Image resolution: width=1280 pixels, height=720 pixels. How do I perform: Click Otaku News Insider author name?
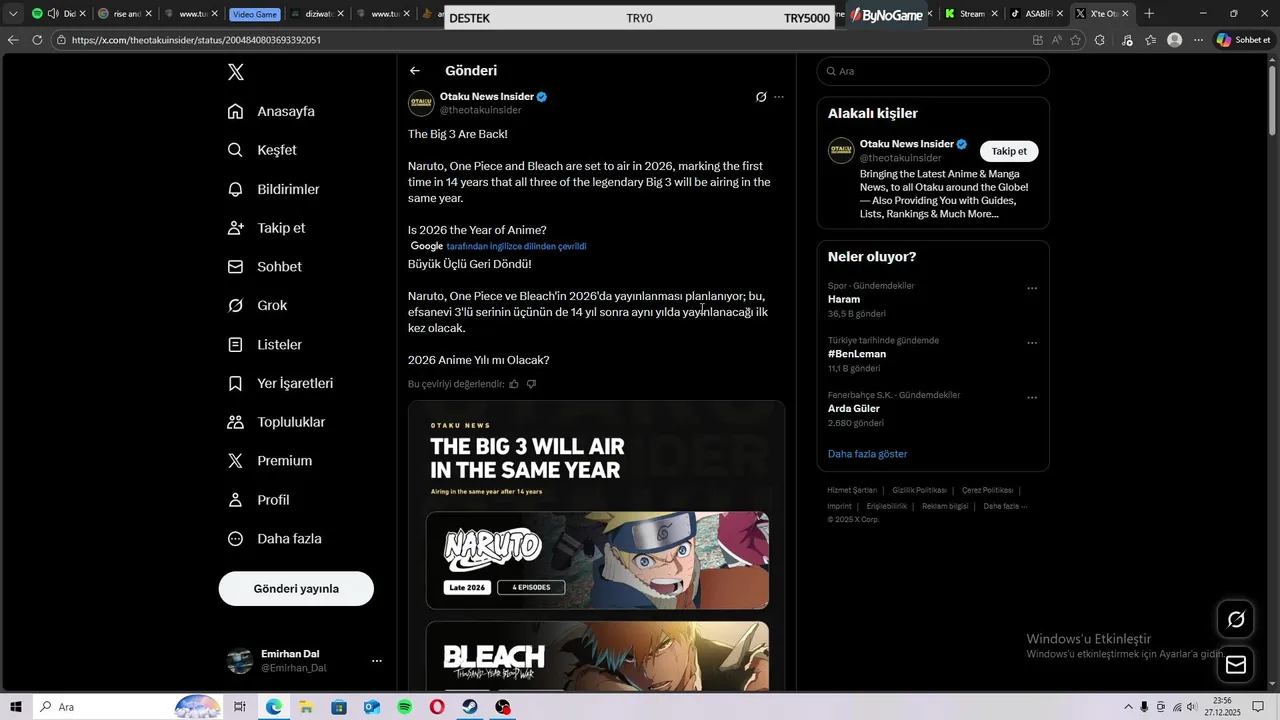487,97
